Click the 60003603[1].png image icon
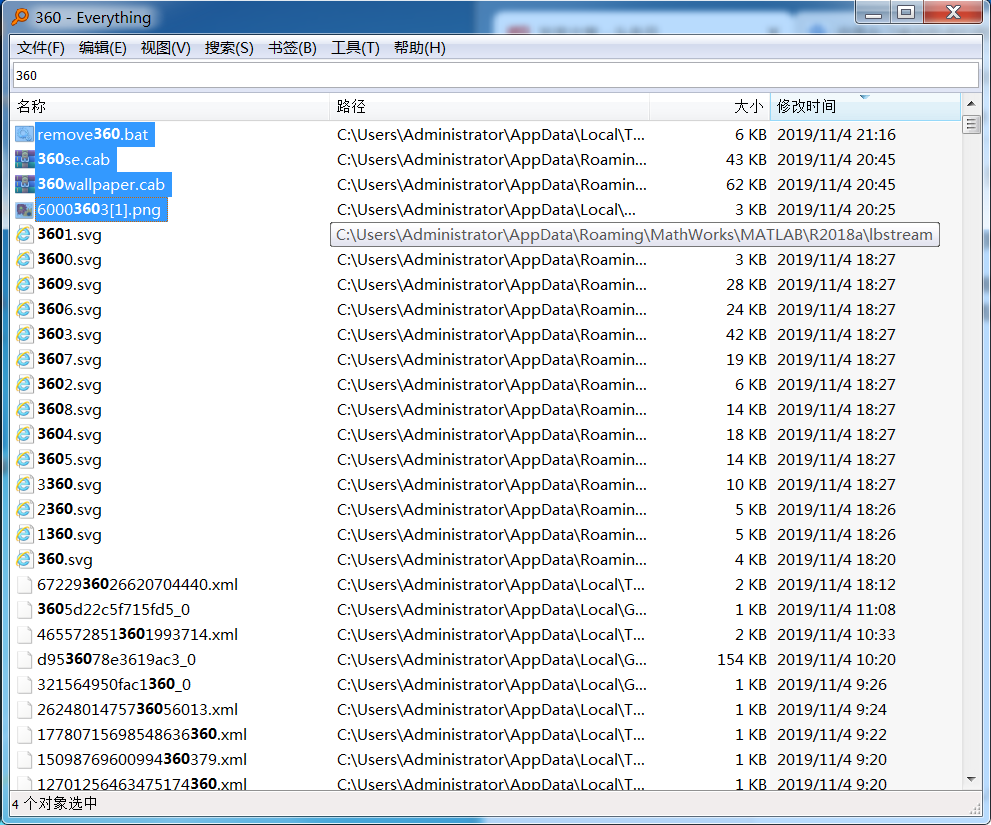 point(24,209)
